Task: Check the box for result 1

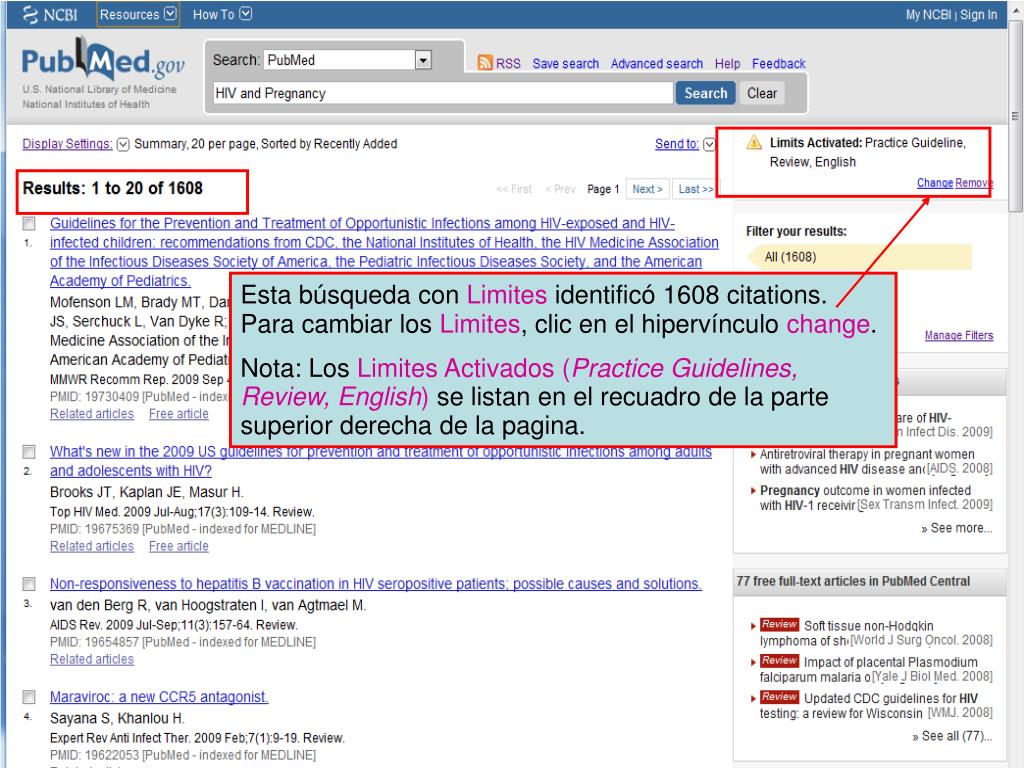Action: click(29, 223)
